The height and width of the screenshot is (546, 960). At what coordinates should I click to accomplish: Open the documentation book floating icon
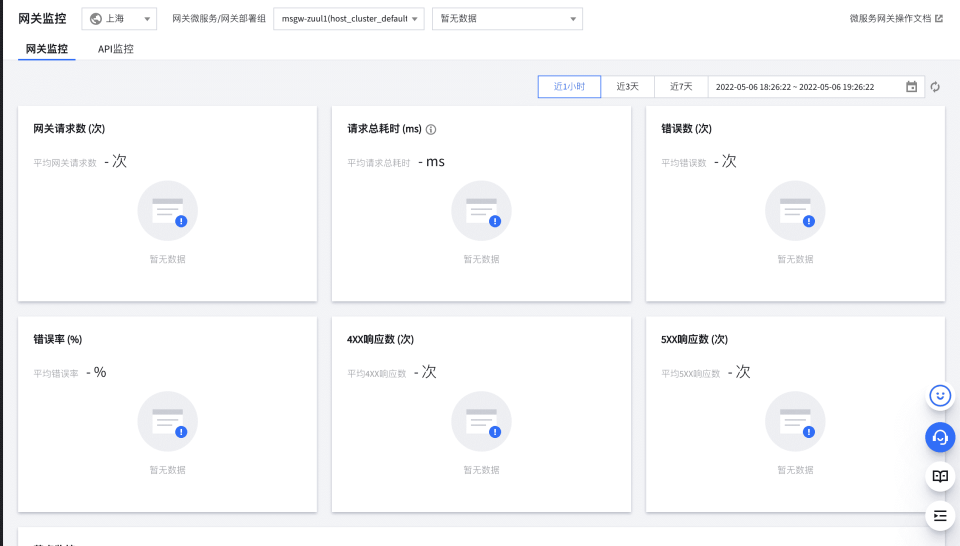tap(939, 477)
